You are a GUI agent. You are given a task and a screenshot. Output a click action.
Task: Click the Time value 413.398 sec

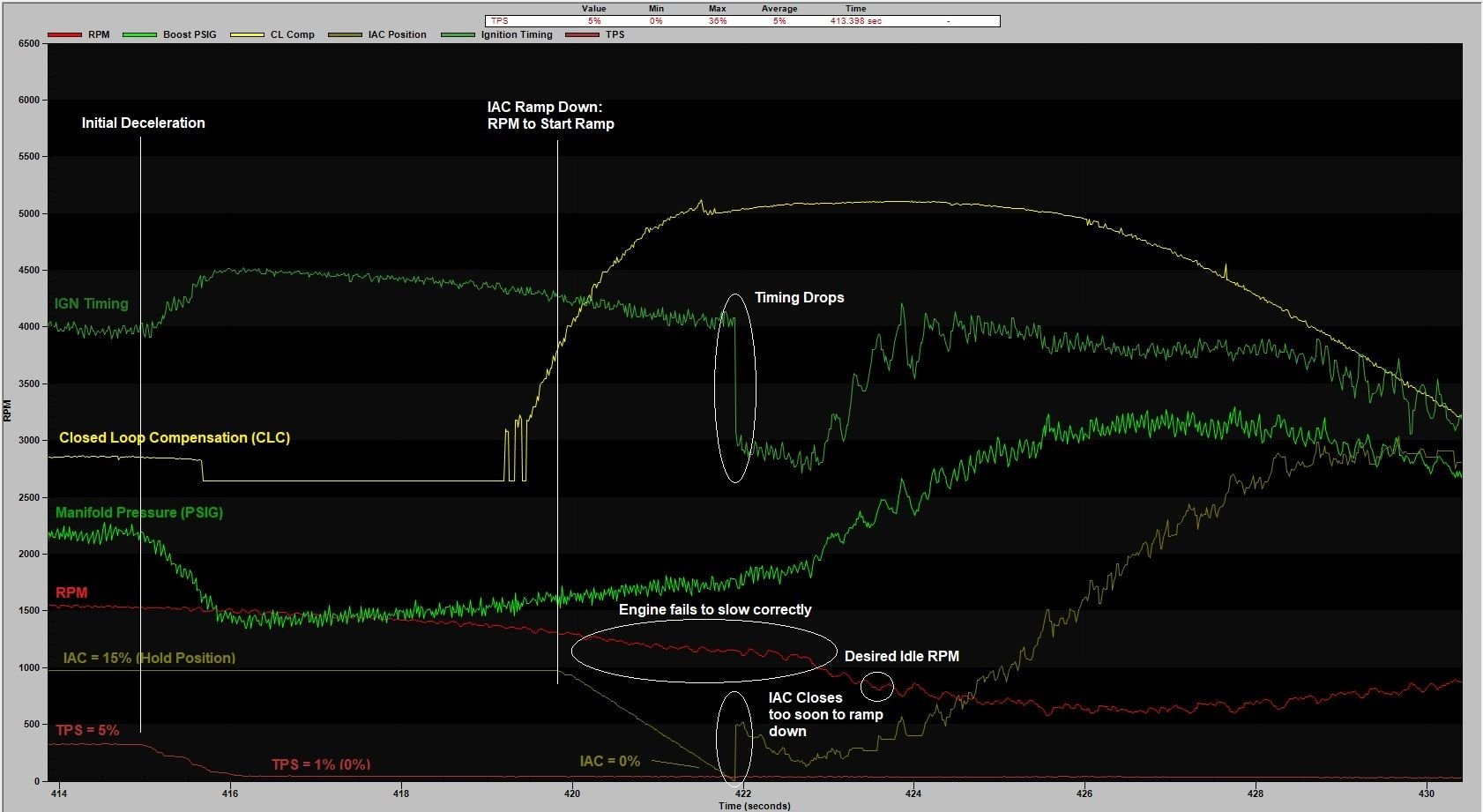[x=855, y=21]
